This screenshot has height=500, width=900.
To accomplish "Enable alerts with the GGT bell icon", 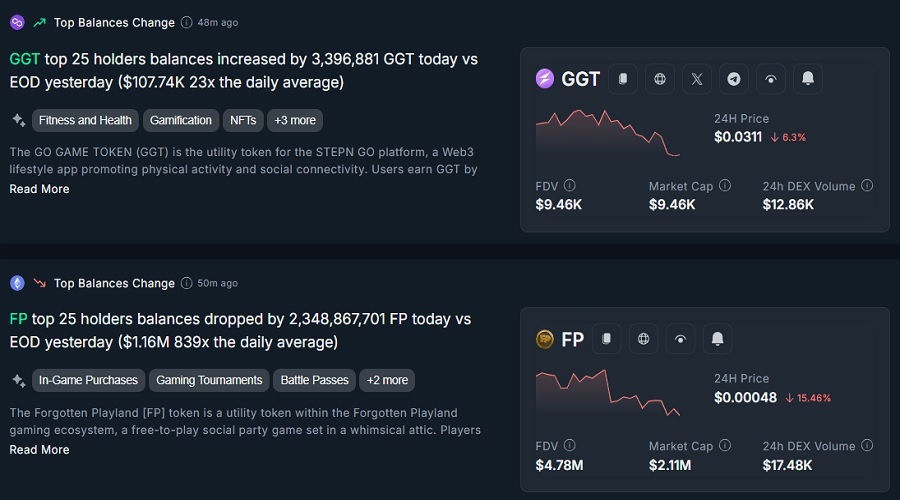I will pyautogui.click(x=807, y=79).
